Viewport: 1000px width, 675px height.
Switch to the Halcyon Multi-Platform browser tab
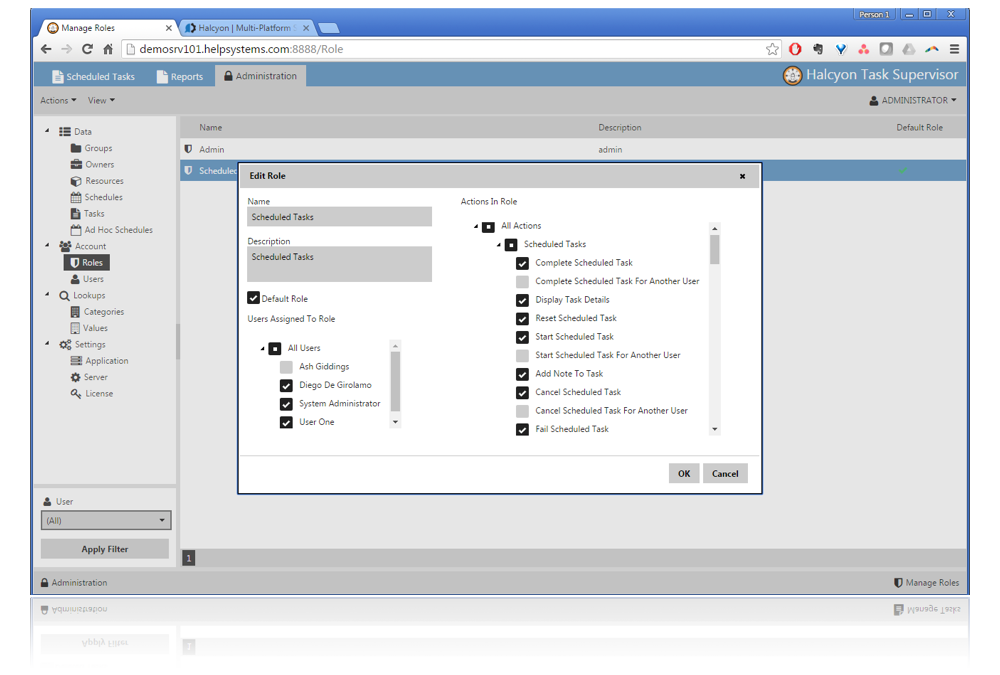pos(245,28)
